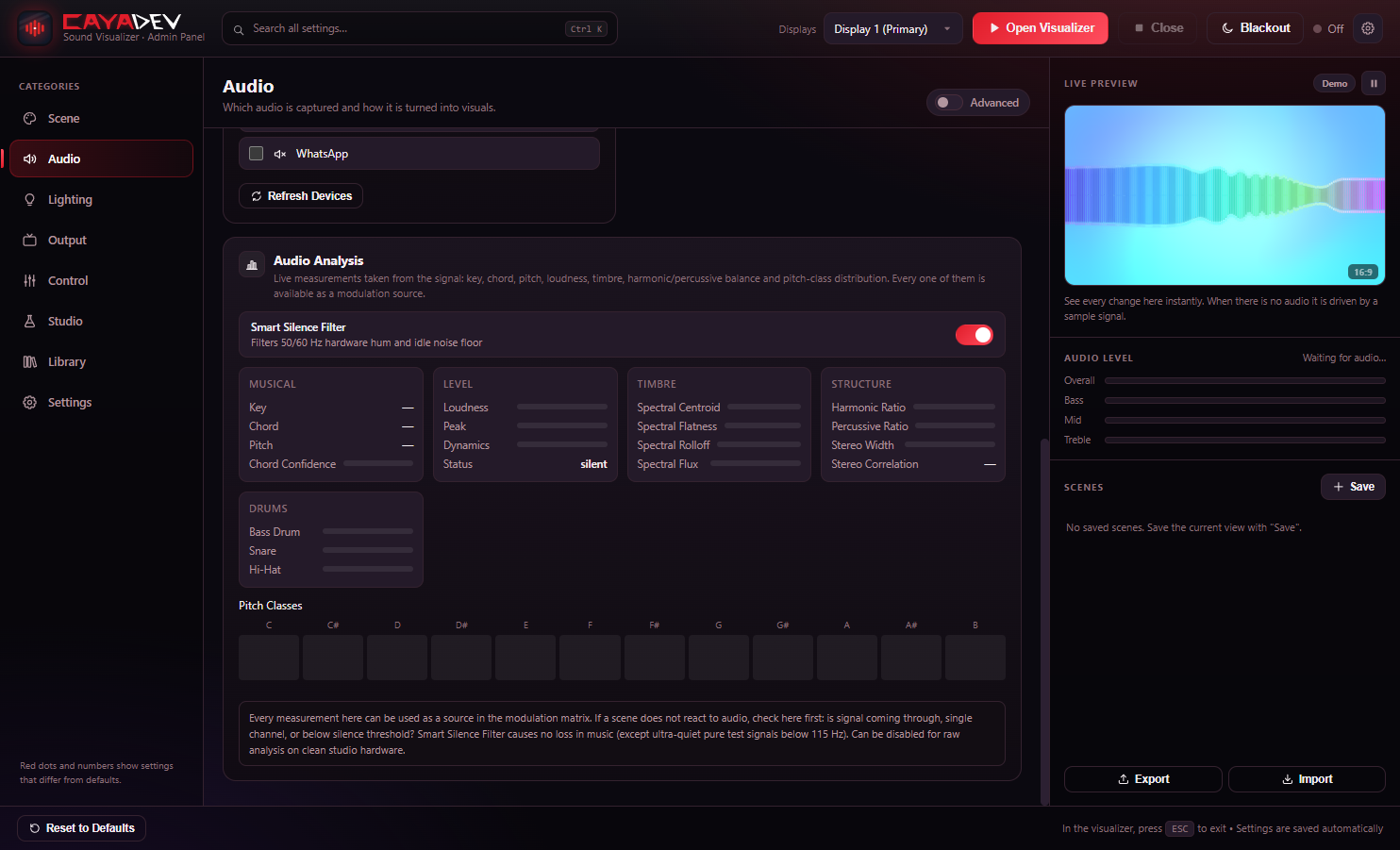
Task: Open the Output category
Action: [x=102, y=240]
